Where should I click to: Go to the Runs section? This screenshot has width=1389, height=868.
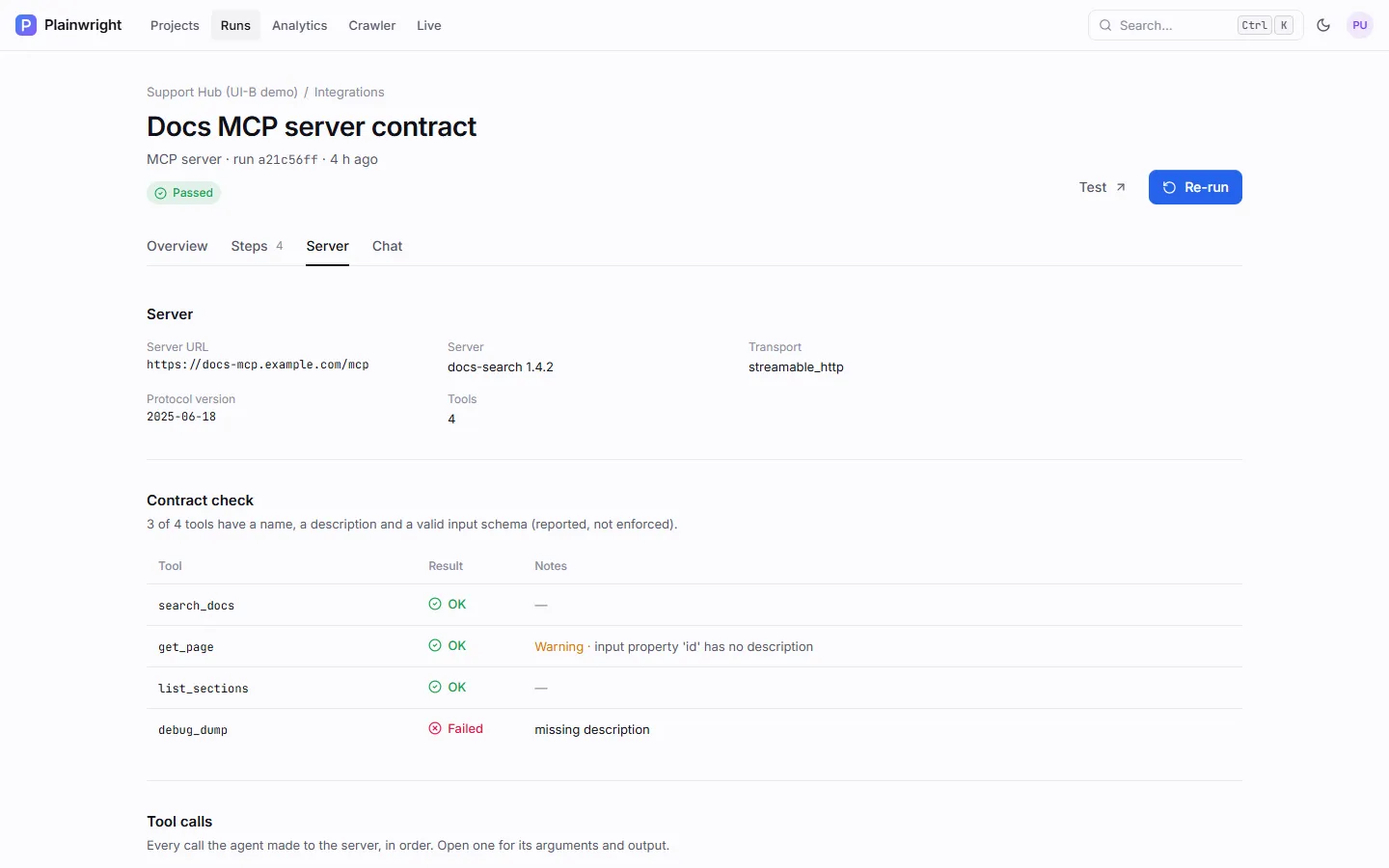click(x=235, y=25)
